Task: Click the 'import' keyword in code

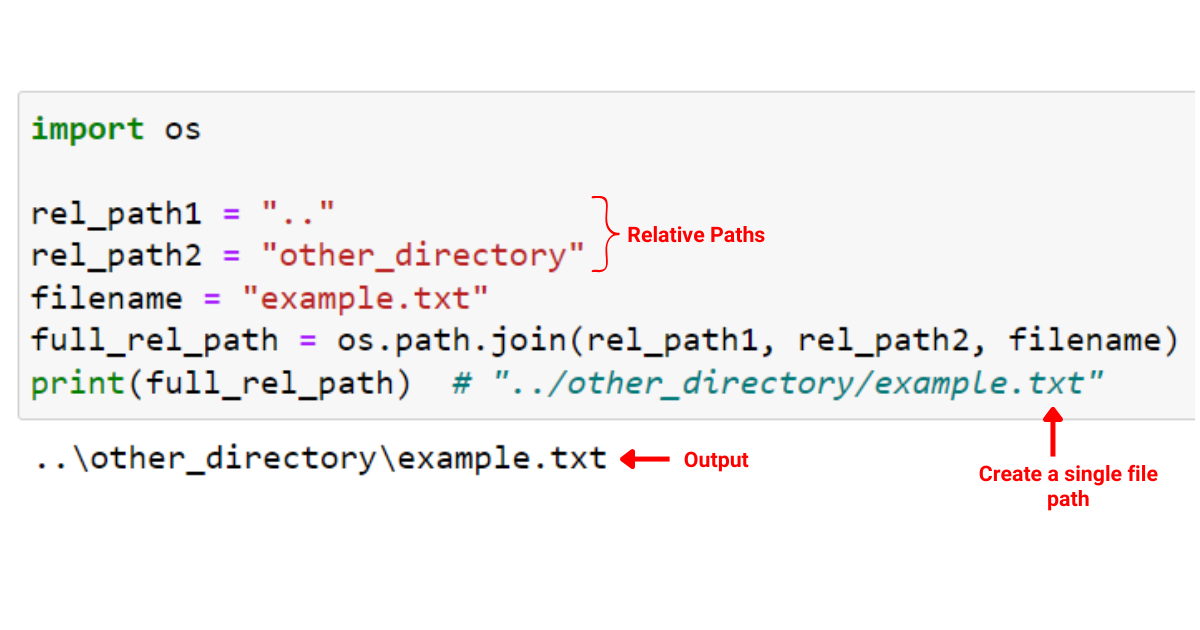Action: click(x=87, y=129)
